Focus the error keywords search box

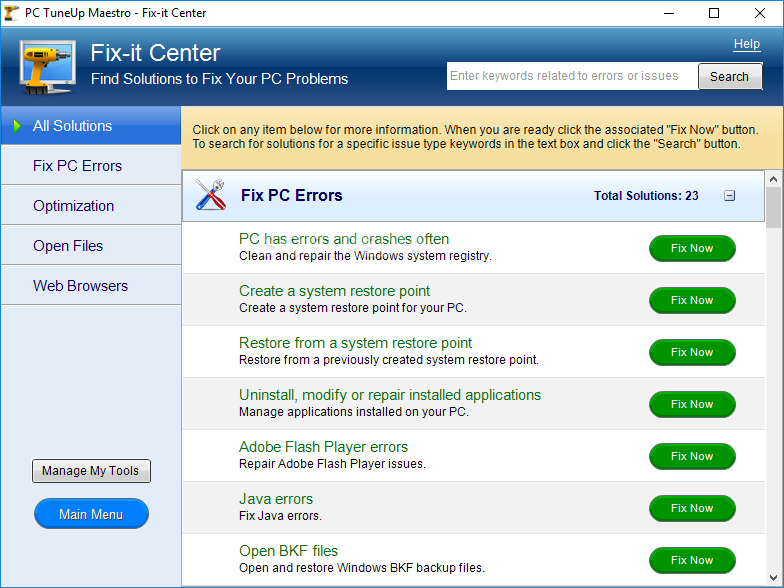[572, 76]
